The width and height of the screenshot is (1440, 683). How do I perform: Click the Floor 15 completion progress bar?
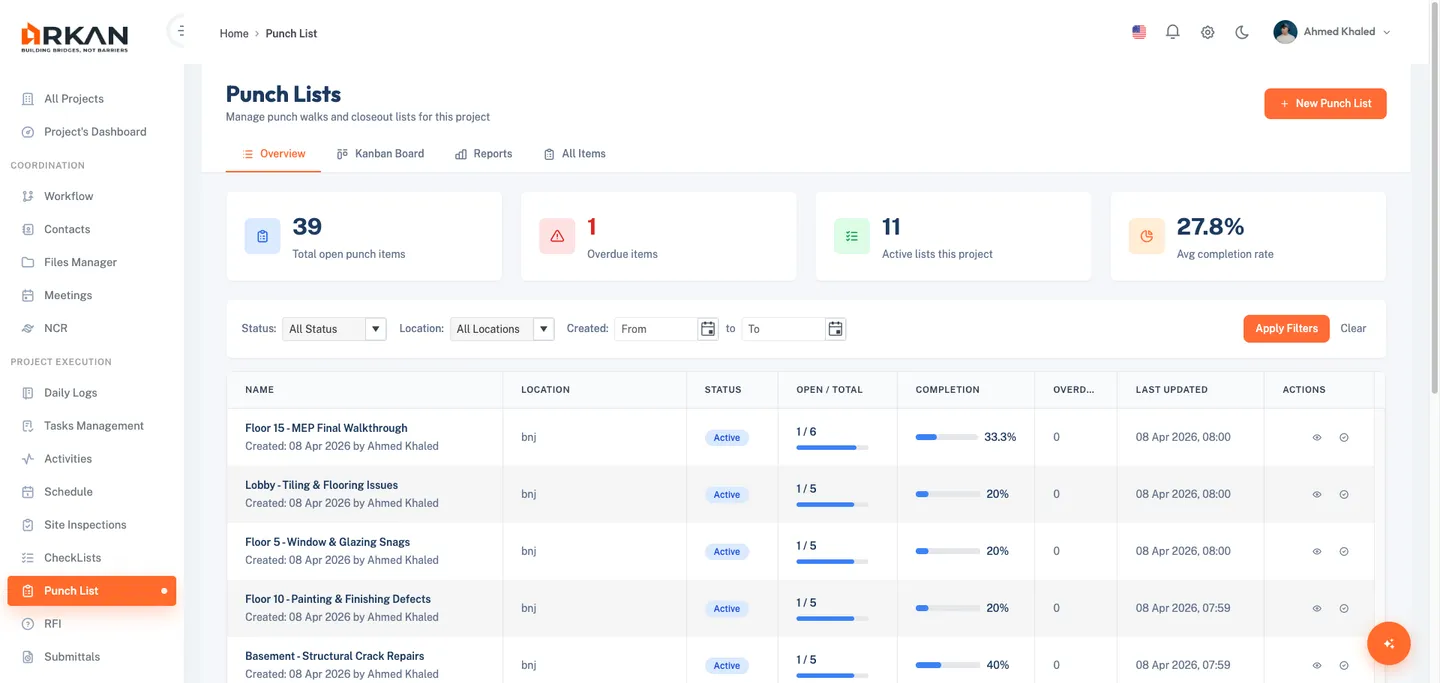point(946,437)
